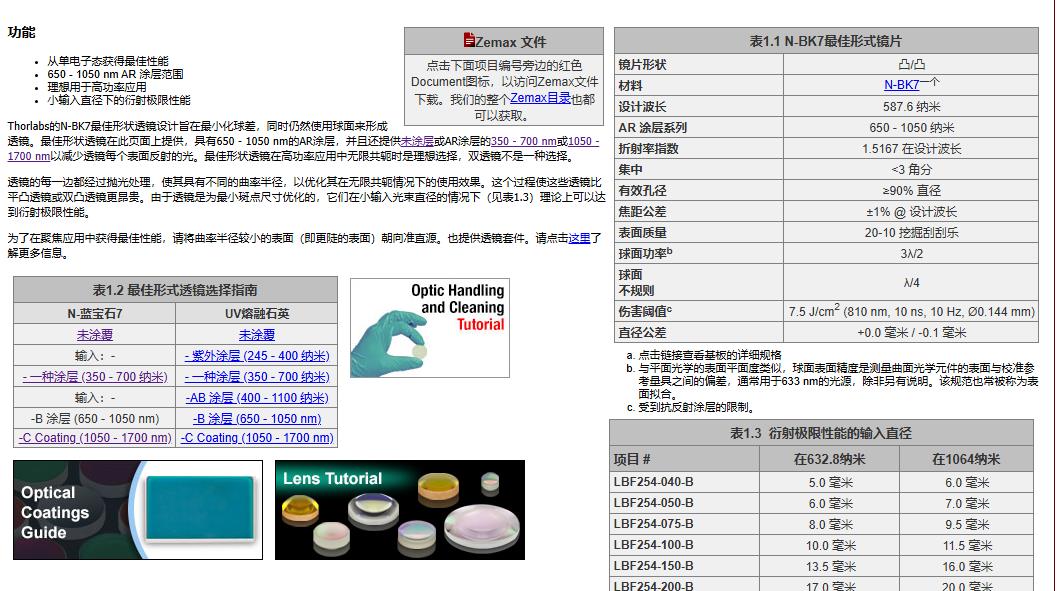Open the B 涂层 (650 - 1050 nm) link
This screenshot has height=591, width=1058.
pyautogui.click(x=256, y=418)
